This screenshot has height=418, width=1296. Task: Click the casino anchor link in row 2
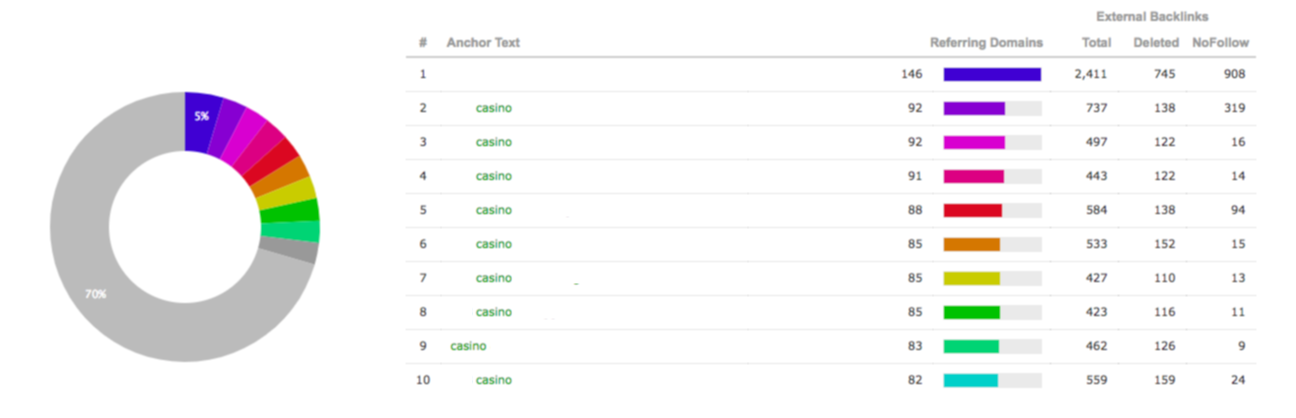tap(493, 108)
